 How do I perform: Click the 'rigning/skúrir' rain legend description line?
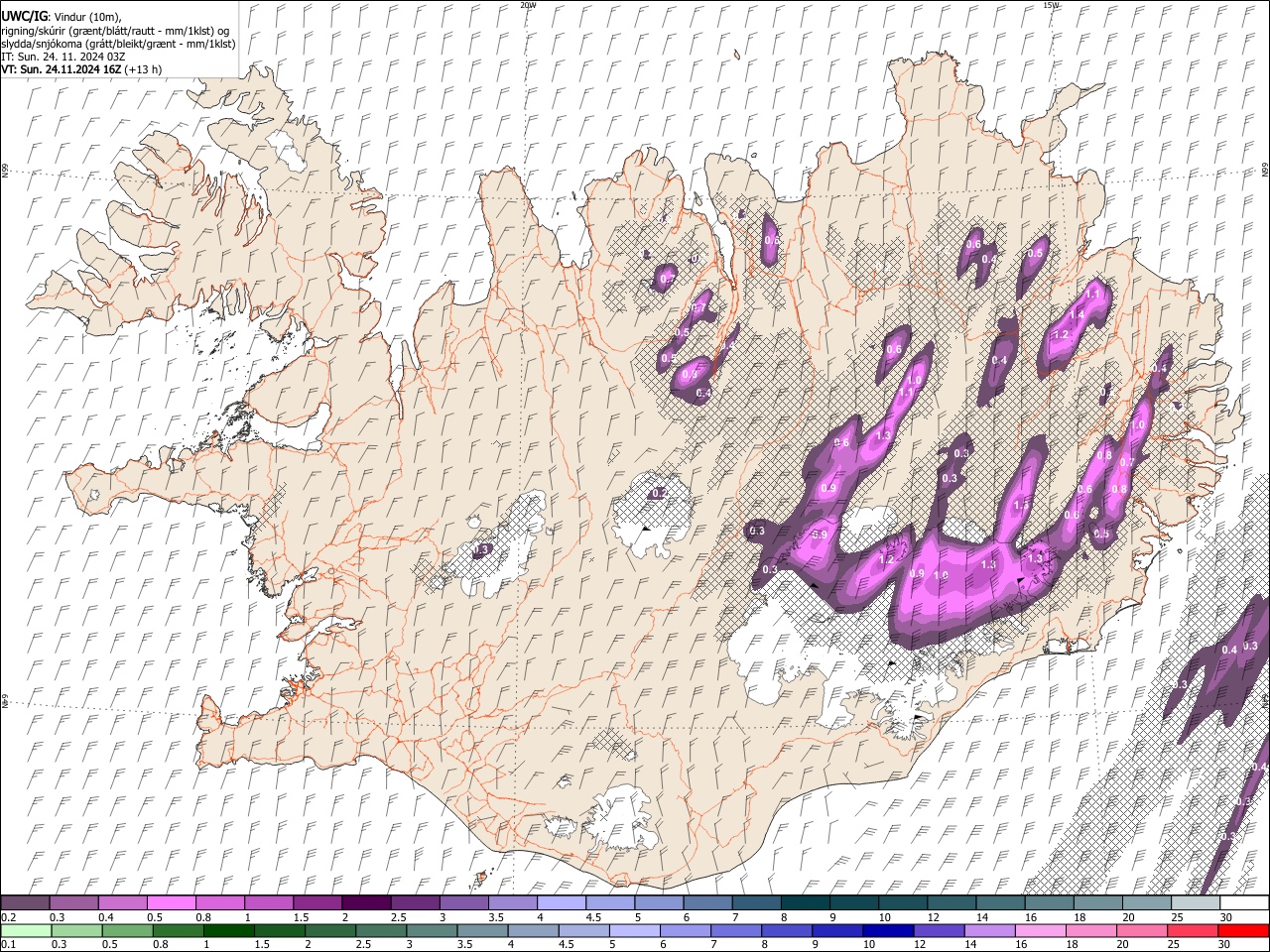click(x=115, y=30)
